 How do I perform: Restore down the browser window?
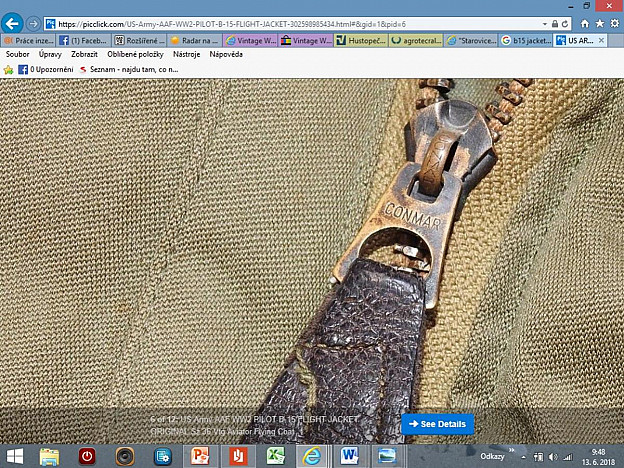pyautogui.click(x=587, y=6)
